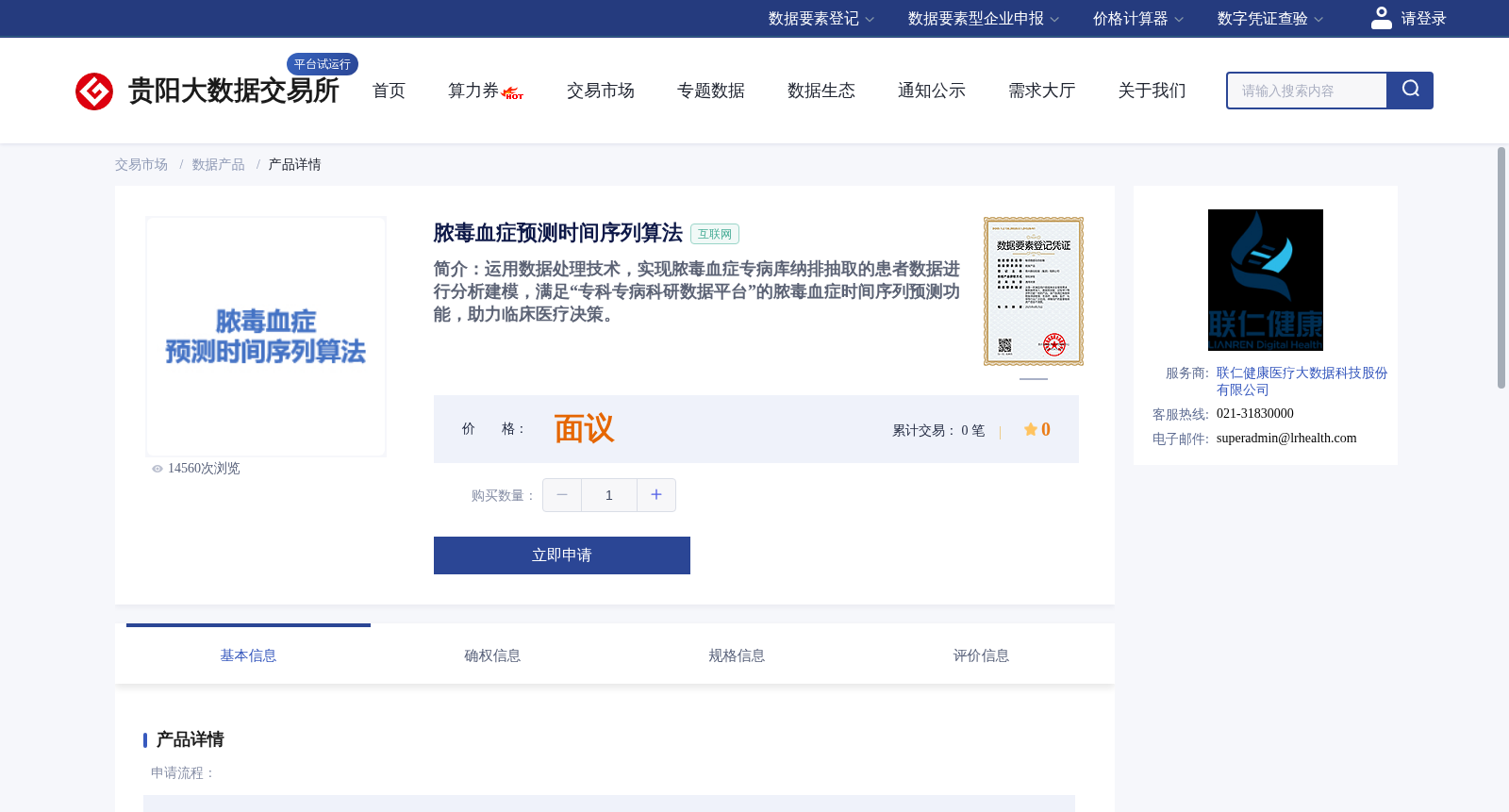Open the 关于我们 navigation item
Image resolution: width=1509 pixels, height=812 pixels.
1152,91
